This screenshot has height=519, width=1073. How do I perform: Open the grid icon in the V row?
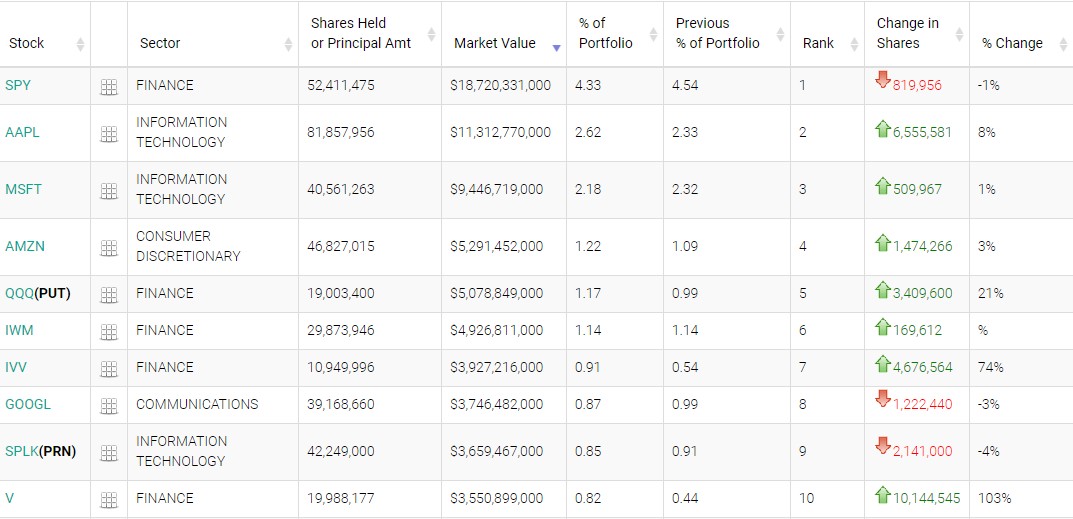(109, 500)
